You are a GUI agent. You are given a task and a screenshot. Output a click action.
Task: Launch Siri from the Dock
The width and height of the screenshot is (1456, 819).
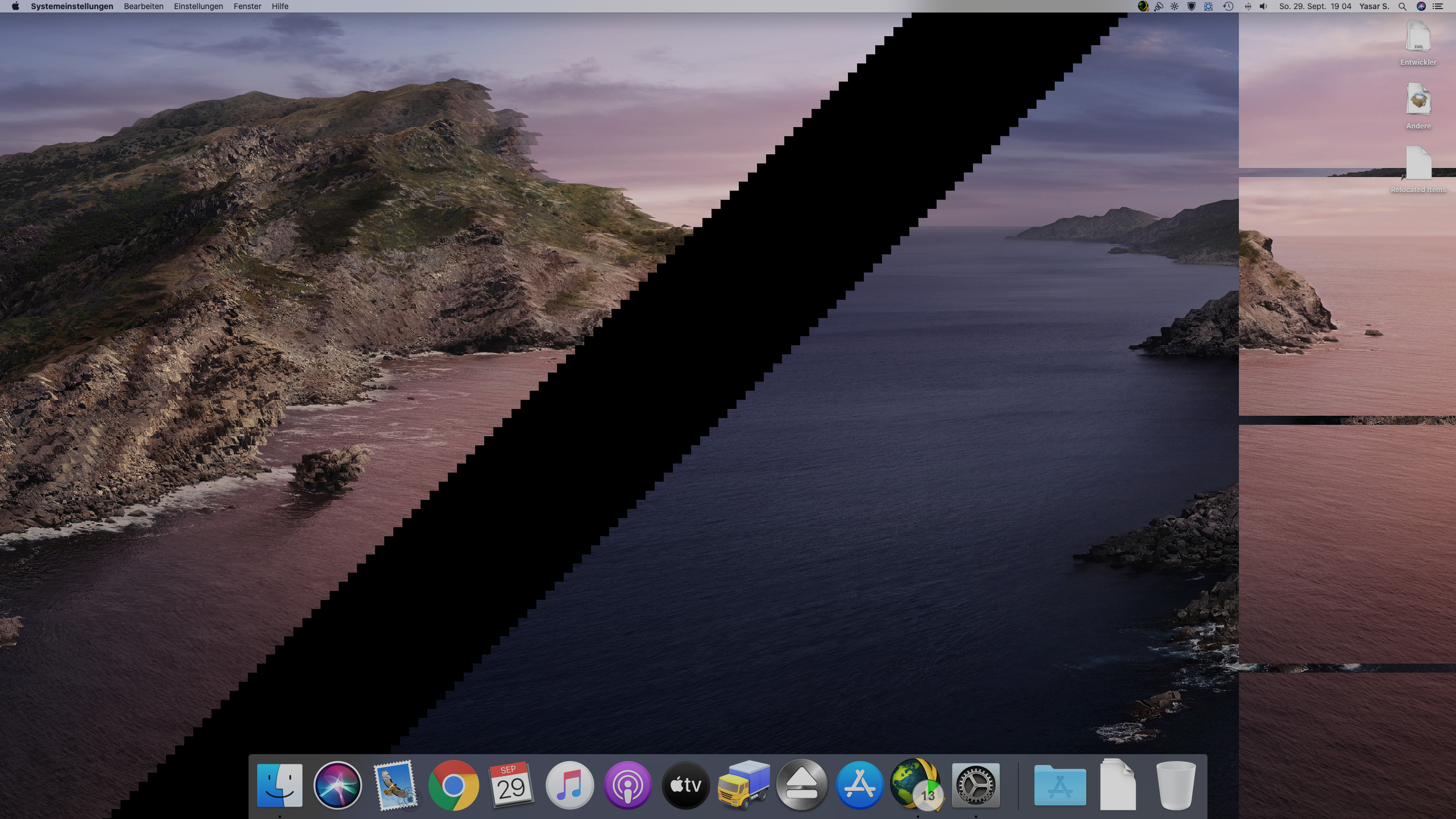click(337, 785)
